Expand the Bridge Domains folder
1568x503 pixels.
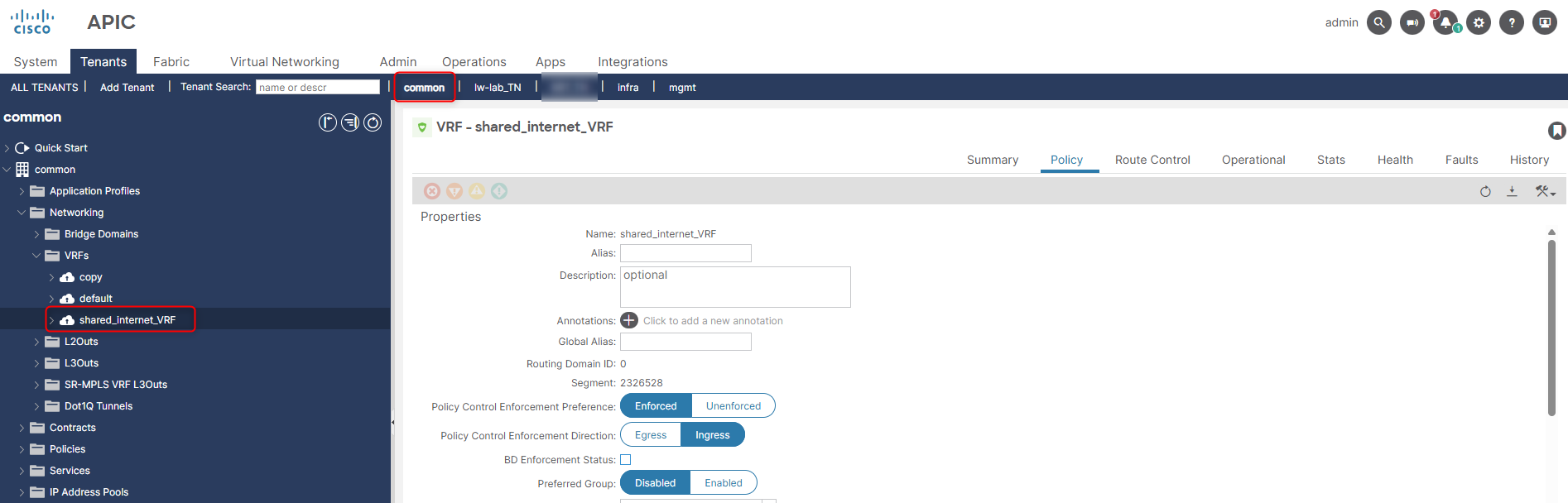(36, 234)
